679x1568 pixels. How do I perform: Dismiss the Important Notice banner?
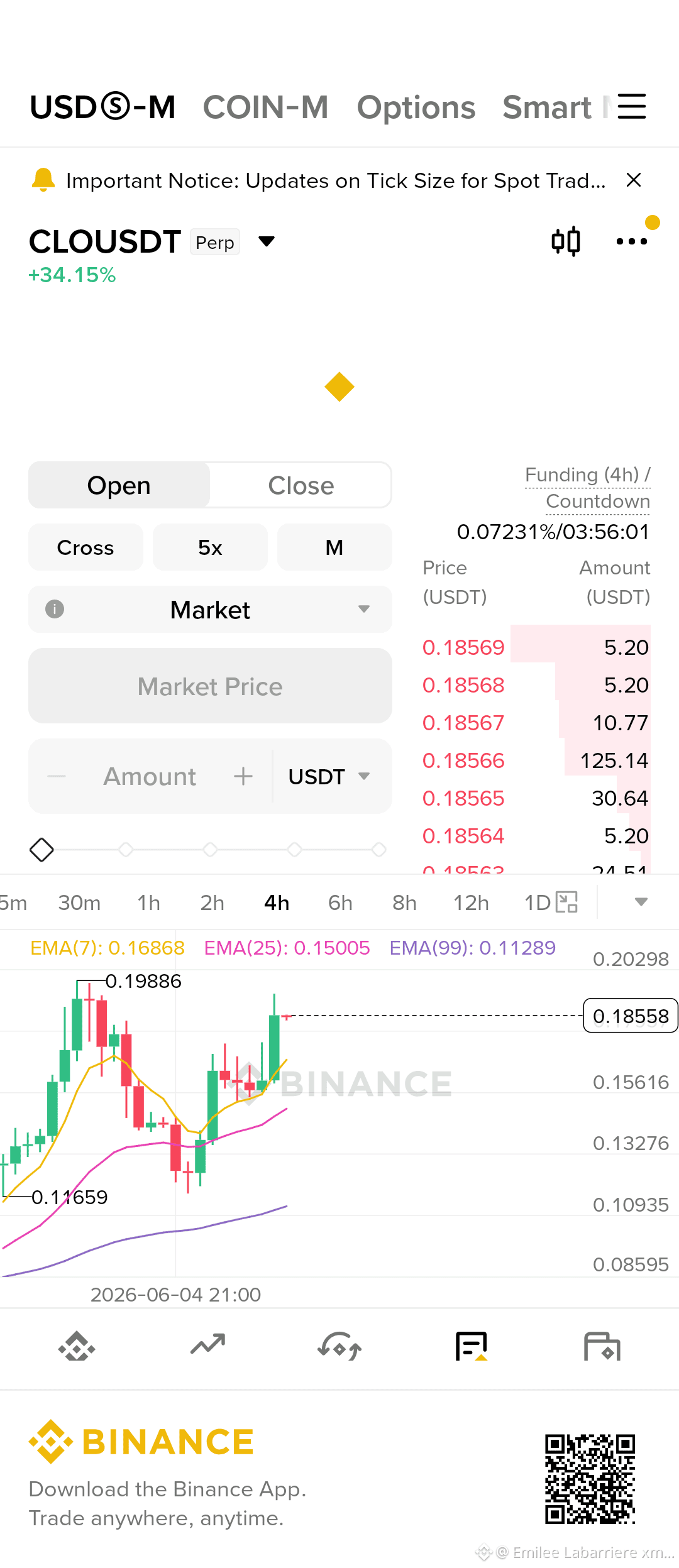pyautogui.click(x=634, y=180)
